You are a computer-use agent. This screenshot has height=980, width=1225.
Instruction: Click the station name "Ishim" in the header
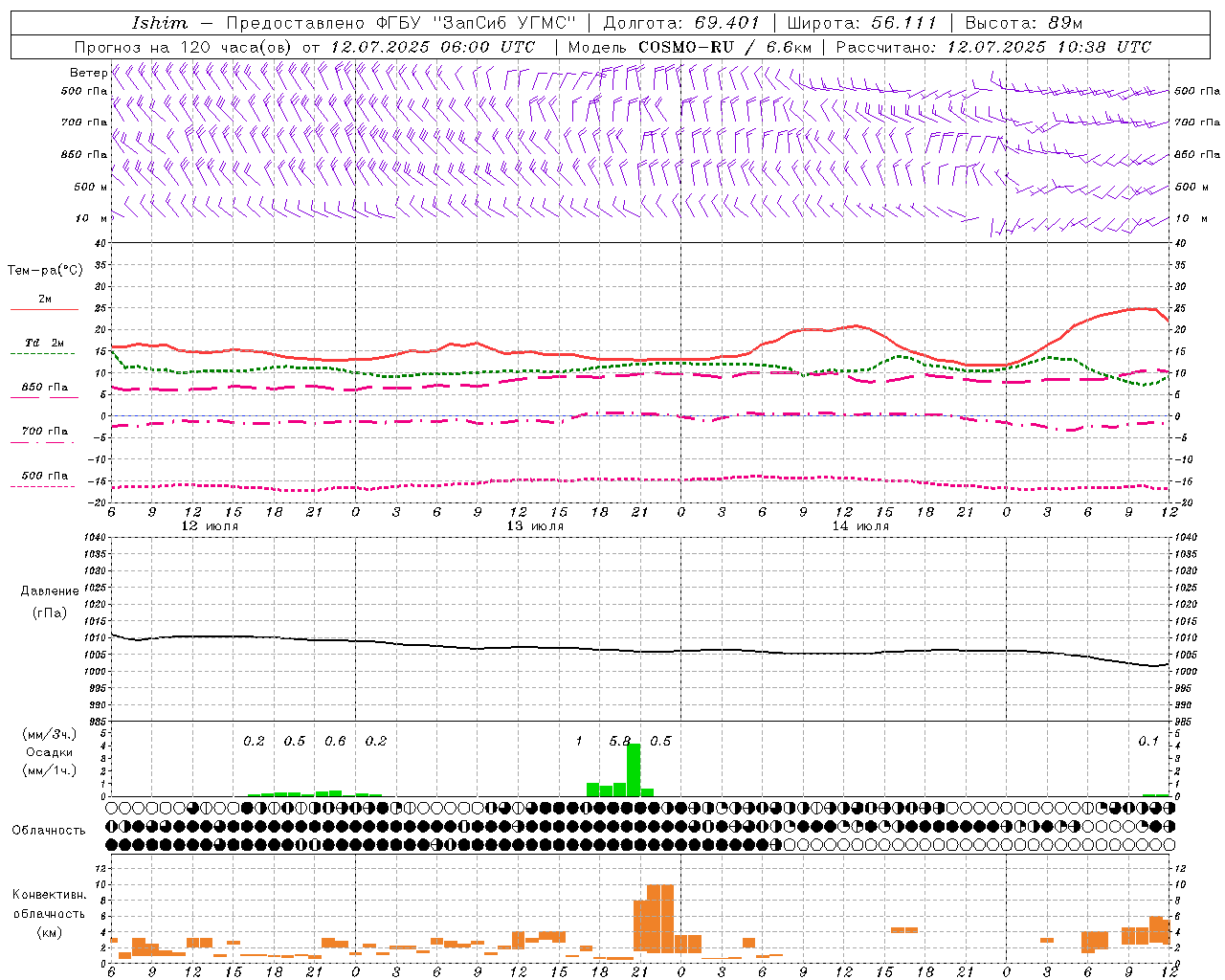coord(160,23)
